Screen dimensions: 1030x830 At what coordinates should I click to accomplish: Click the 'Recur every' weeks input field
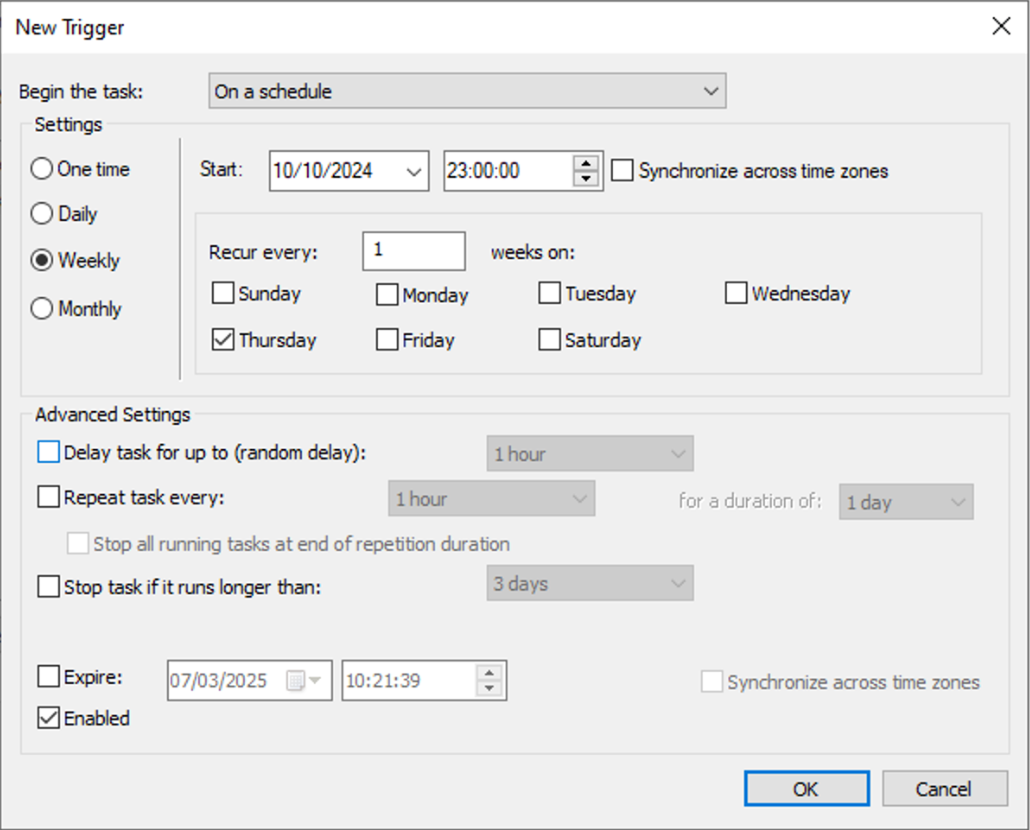pyautogui.click(x=413, y=251)
